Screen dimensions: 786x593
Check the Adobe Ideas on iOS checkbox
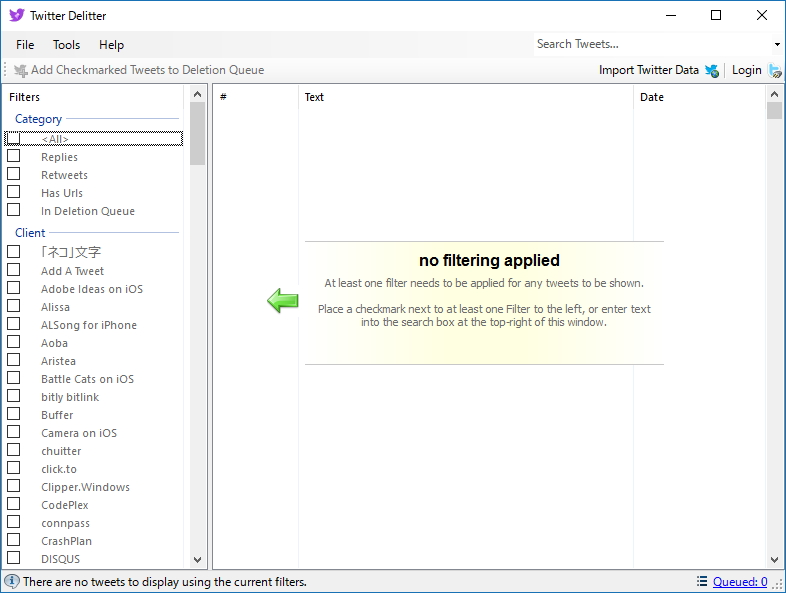(14, 288)
